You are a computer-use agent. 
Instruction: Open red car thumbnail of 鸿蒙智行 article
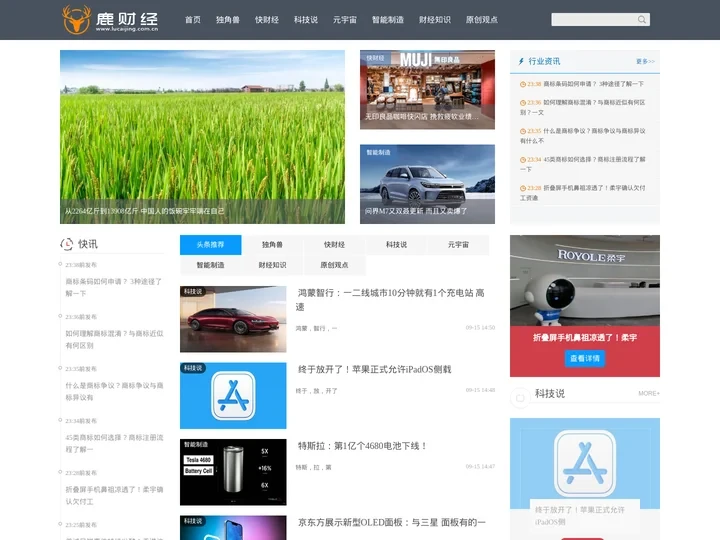(x=233, y=319)
